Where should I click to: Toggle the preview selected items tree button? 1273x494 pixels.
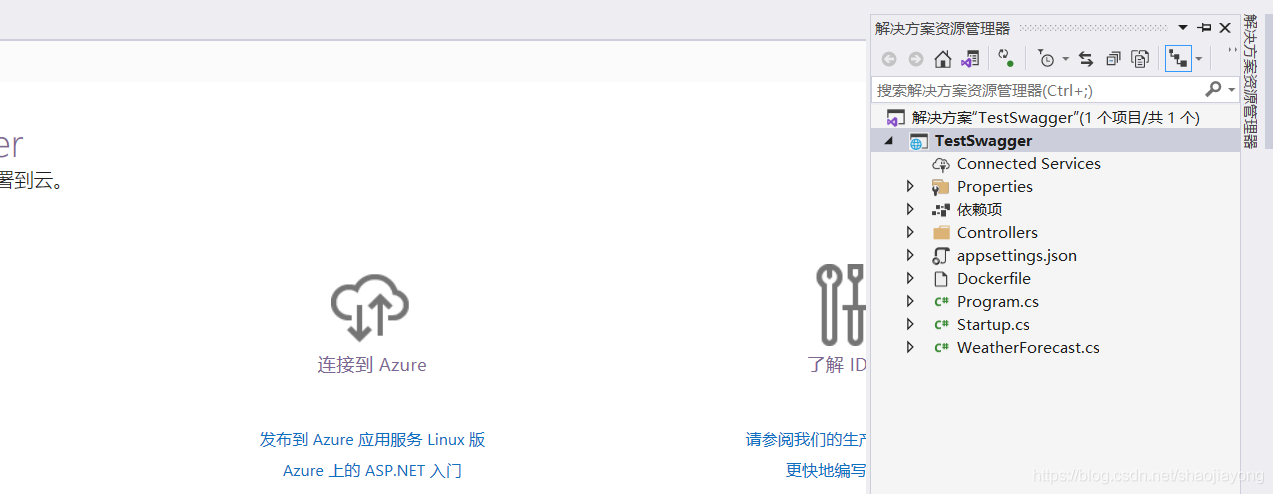point(1179,59)
